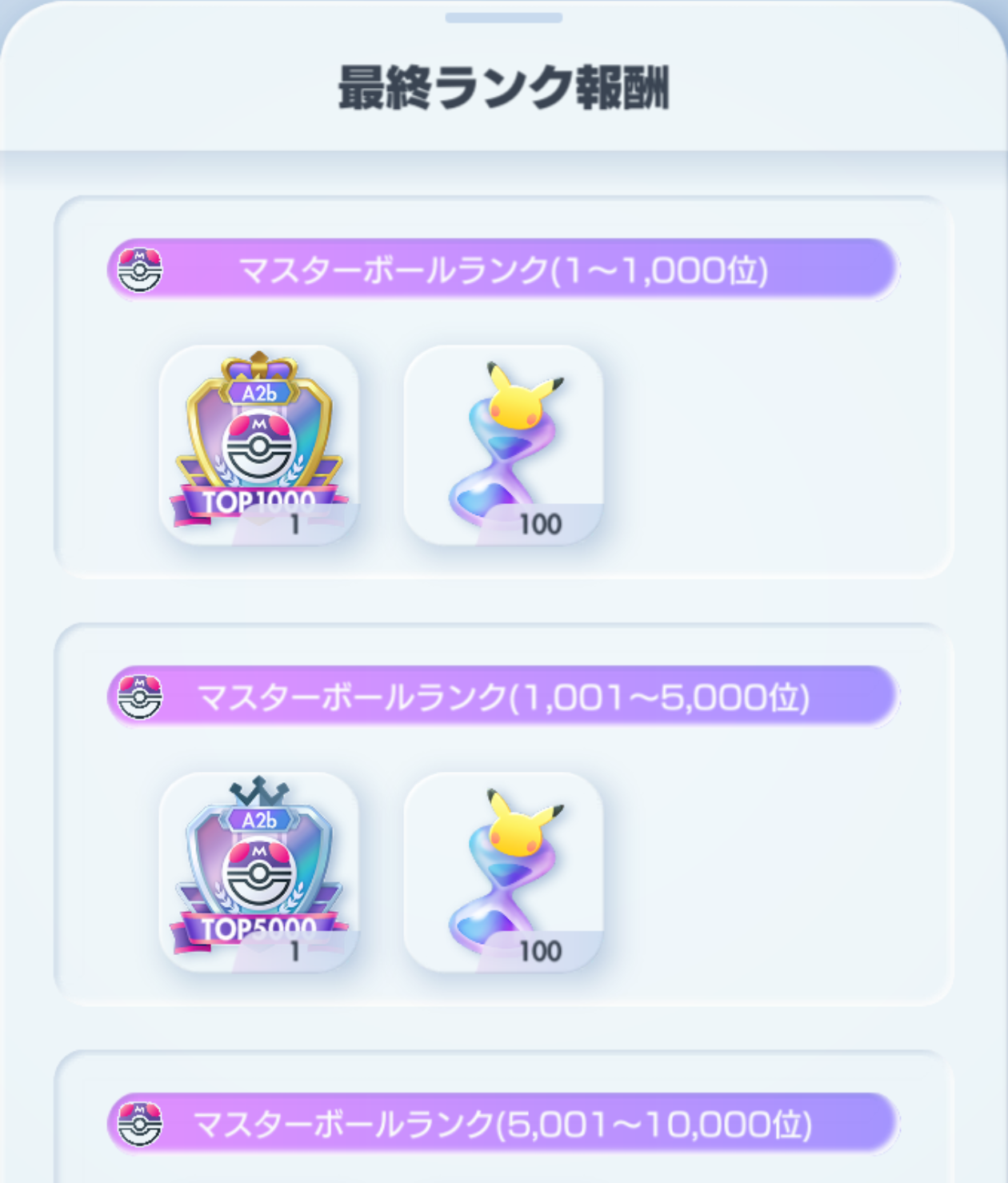1008x1183 pixels.
Task: Click the sheet grabber handle at the top
Action: (504, 18)
